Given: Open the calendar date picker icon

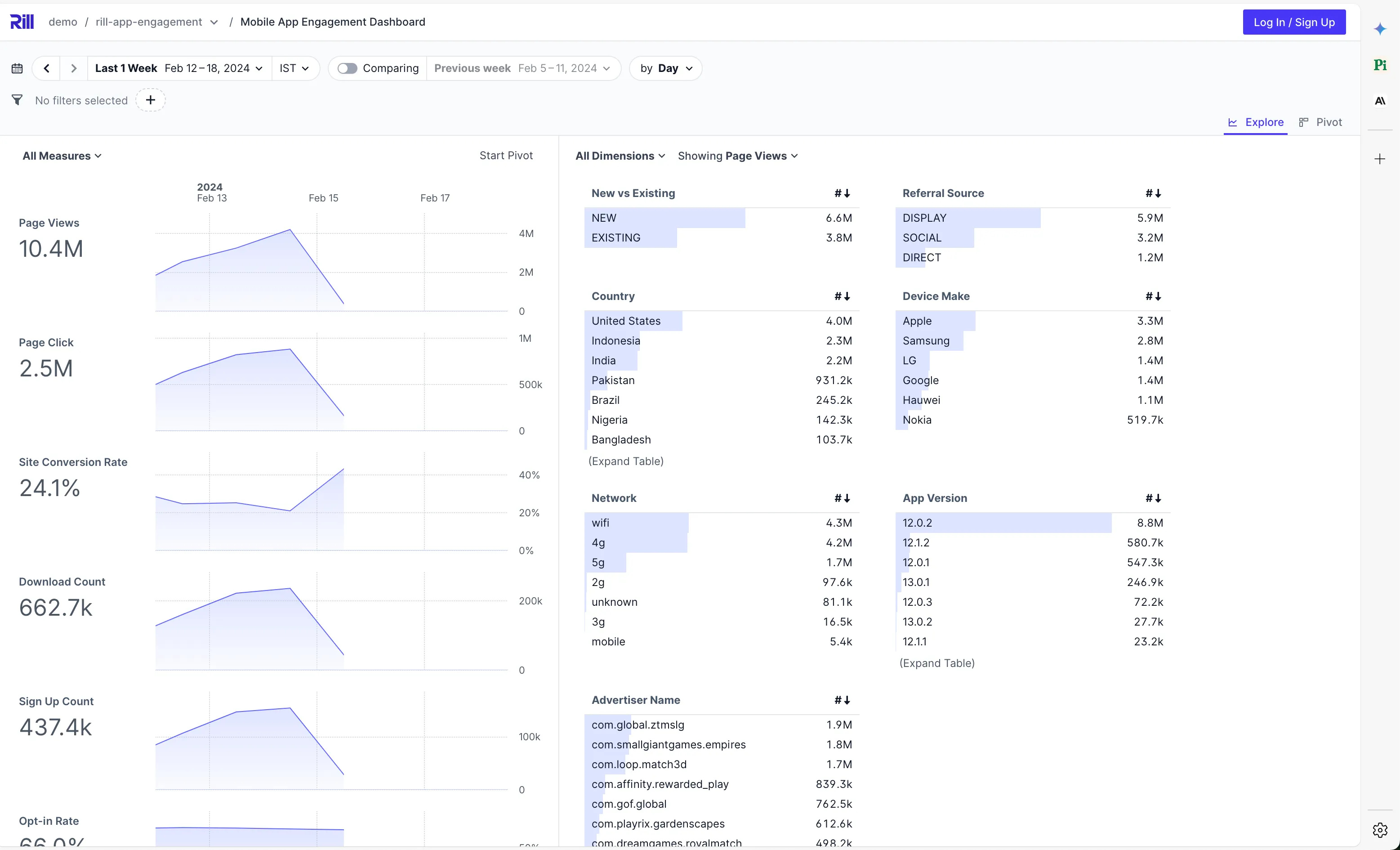Looking at the screenshot, I should click(x=17, y=68).
